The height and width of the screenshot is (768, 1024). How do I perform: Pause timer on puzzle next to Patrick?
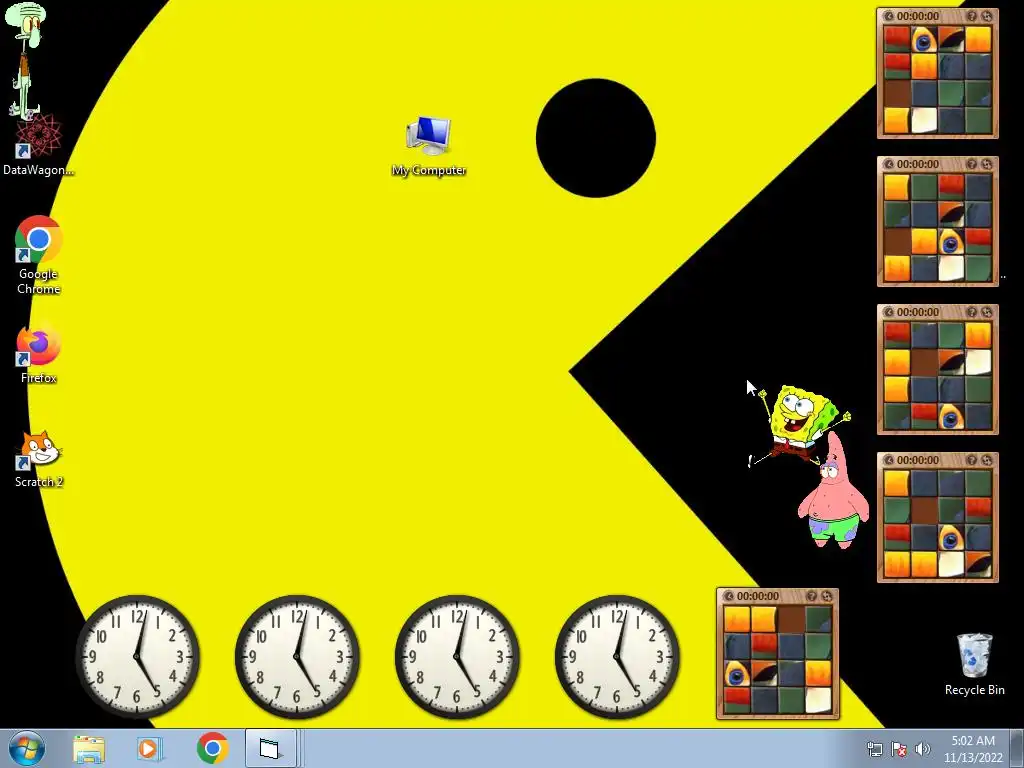coord(888,460)
